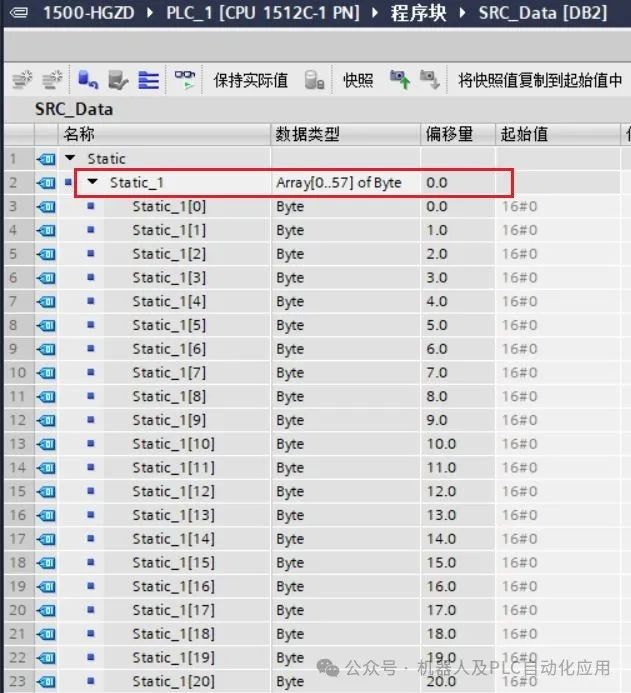Click tag icon in row 1
The width and height of the screenshot is (631, 693).
pyautogui.click(x=46, y=159)
